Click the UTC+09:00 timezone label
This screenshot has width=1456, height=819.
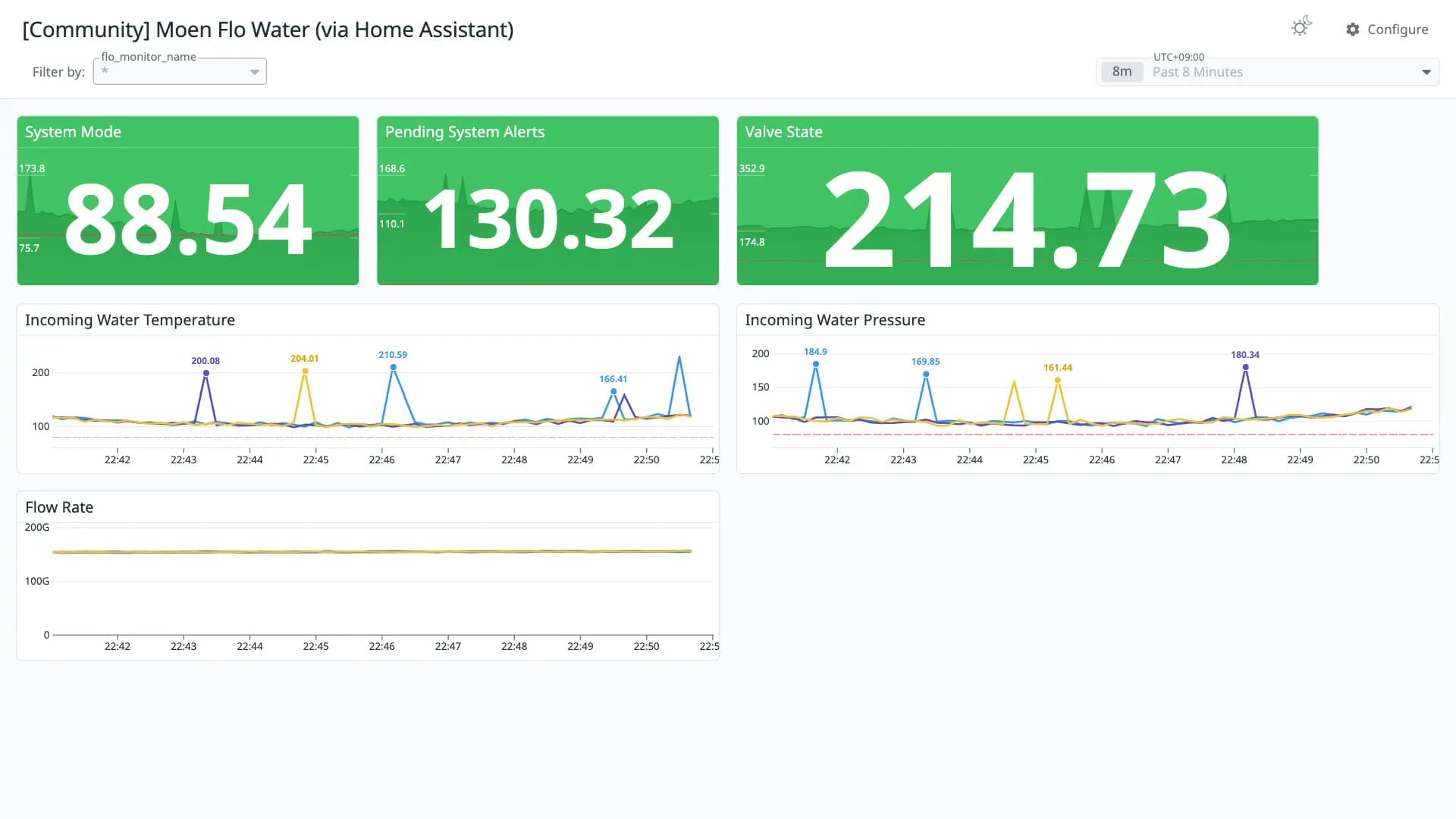[1178, 57]
